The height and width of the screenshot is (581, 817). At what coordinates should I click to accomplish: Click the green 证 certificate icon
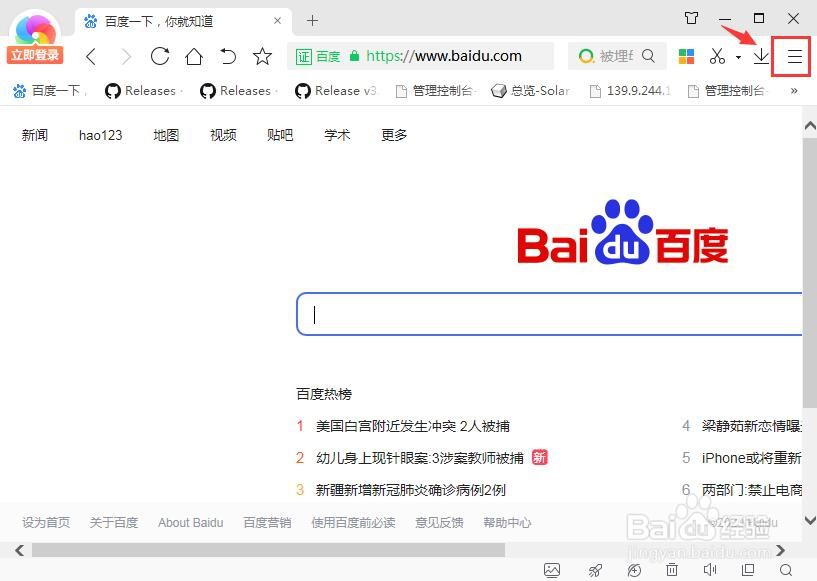[303, 56]
